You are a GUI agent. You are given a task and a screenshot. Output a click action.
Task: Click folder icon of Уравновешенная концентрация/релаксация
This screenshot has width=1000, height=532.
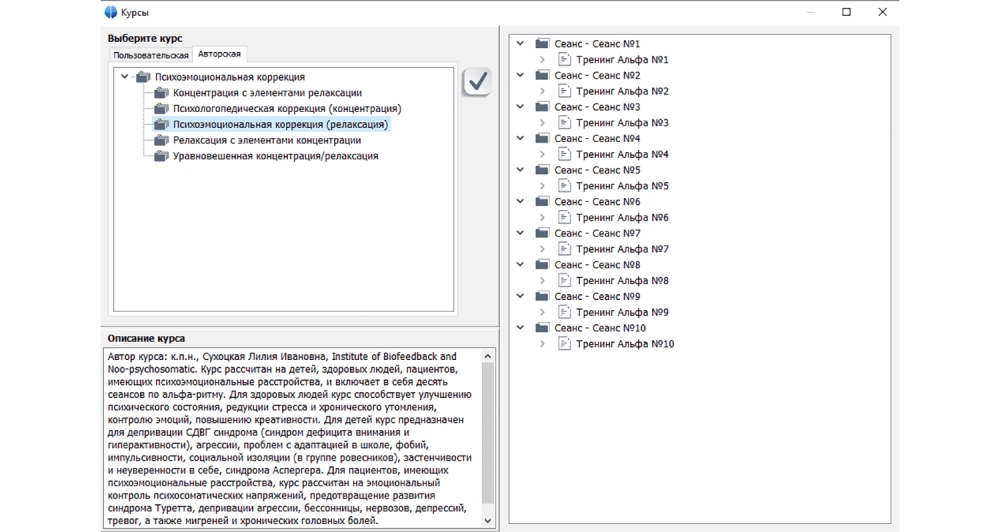tap(161, 157)
